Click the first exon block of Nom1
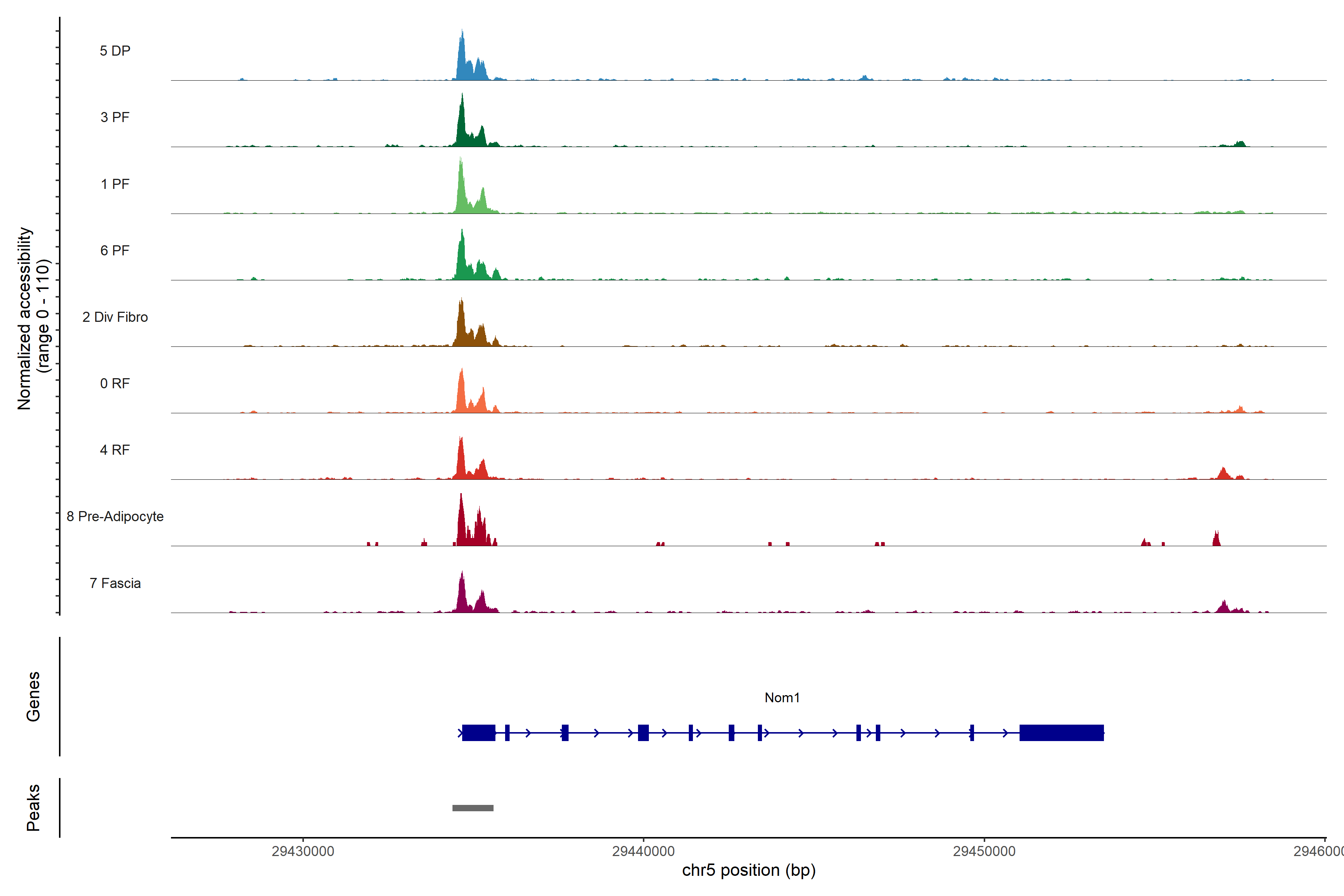The width and height of the screenshot is (1344, 896). click(478, 732)
